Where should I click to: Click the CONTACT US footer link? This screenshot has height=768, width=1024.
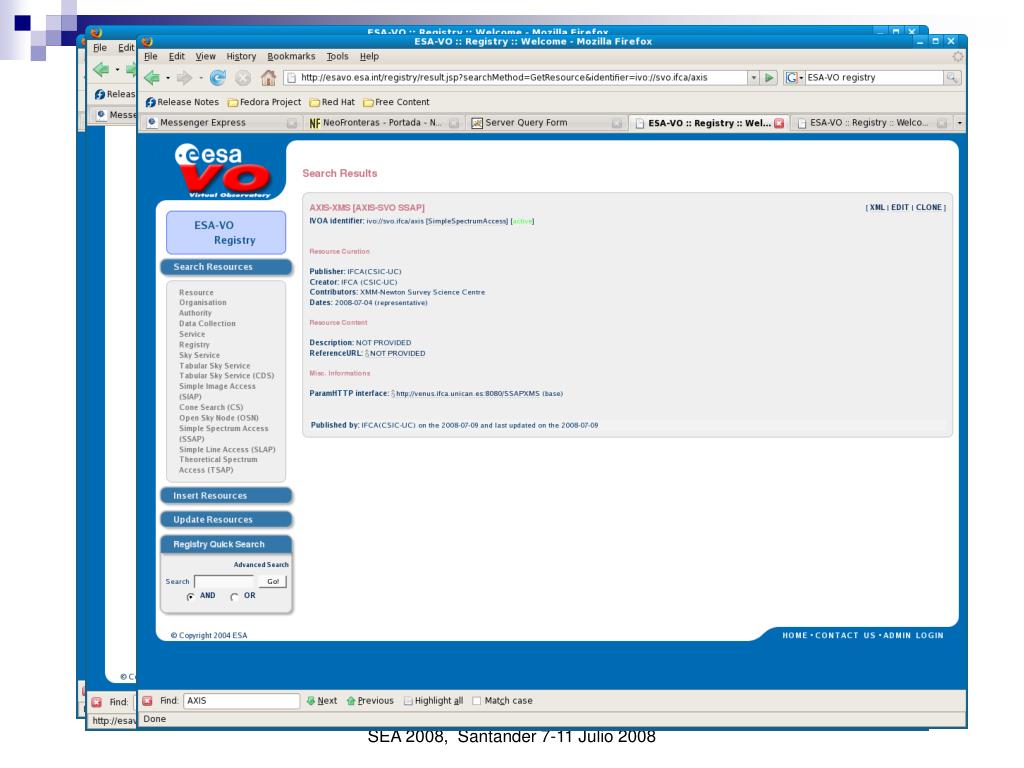coord(845,635)
